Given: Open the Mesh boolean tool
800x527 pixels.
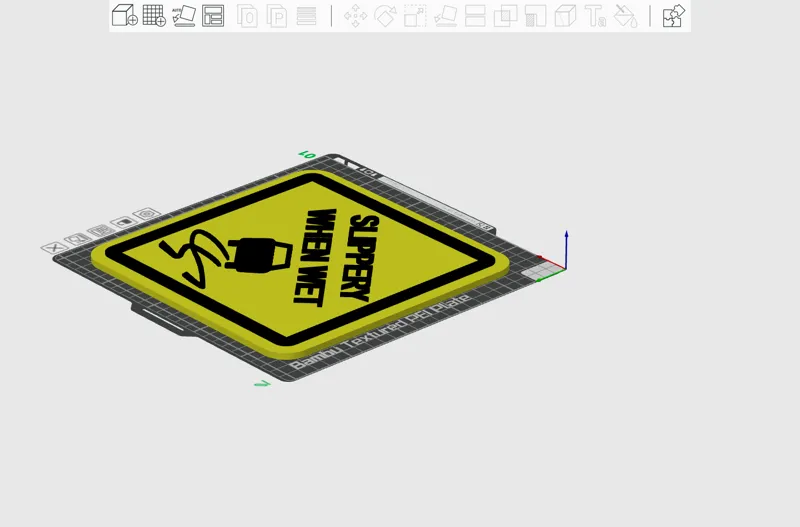Looking at the screenshot, I should pos(505,16).
